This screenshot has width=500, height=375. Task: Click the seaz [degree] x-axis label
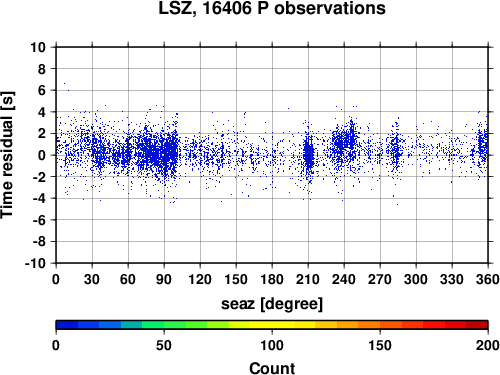pyautogui.click(x=272, y=304)
